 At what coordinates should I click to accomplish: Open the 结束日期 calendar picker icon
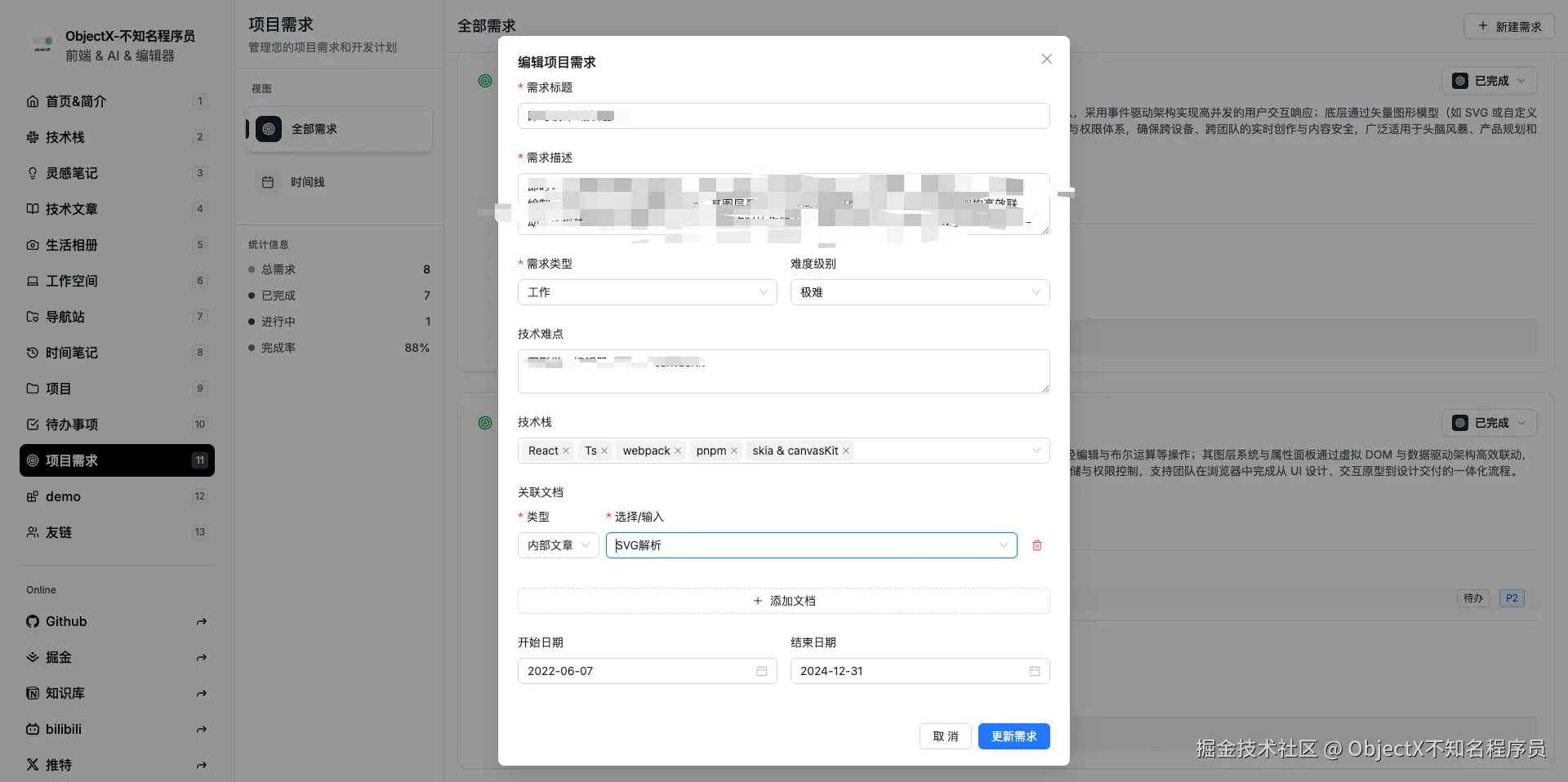pos(1035,671)
